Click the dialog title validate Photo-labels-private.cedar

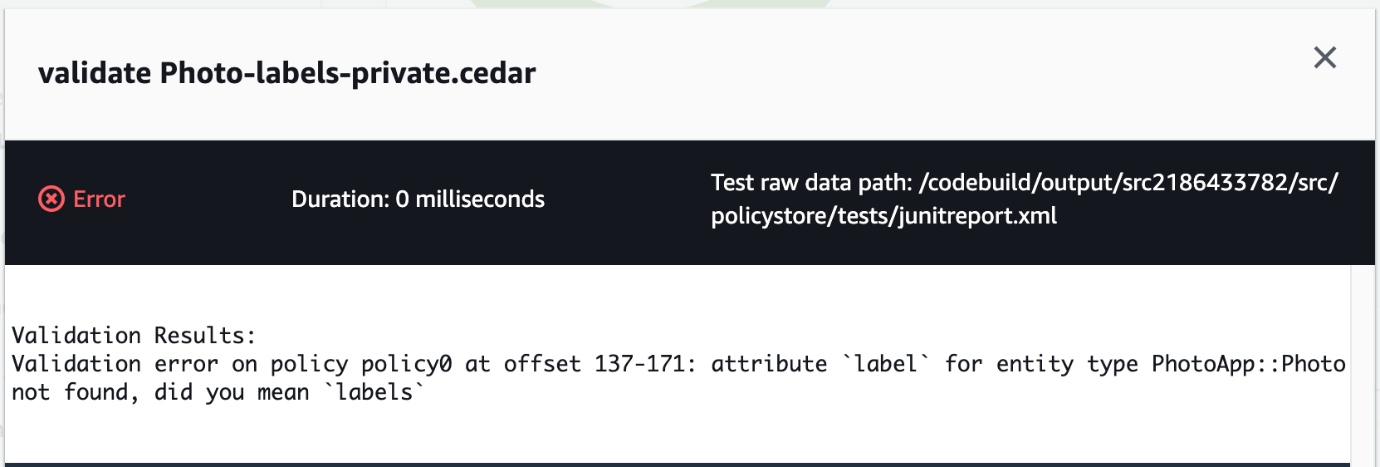tap(287, 73)
